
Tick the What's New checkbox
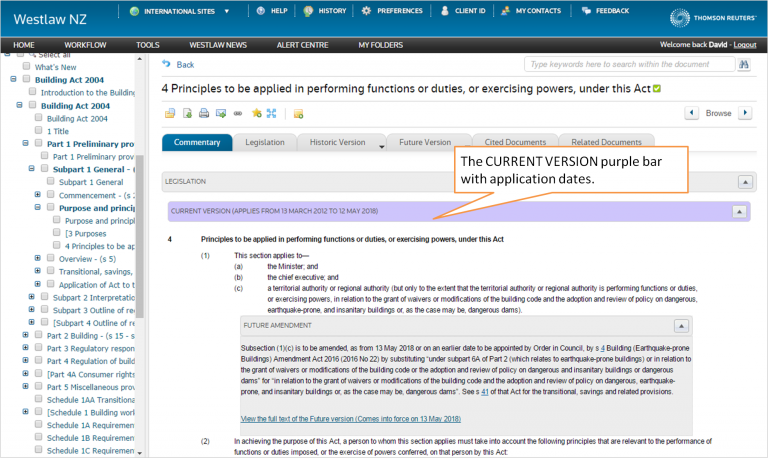point(26,66)
